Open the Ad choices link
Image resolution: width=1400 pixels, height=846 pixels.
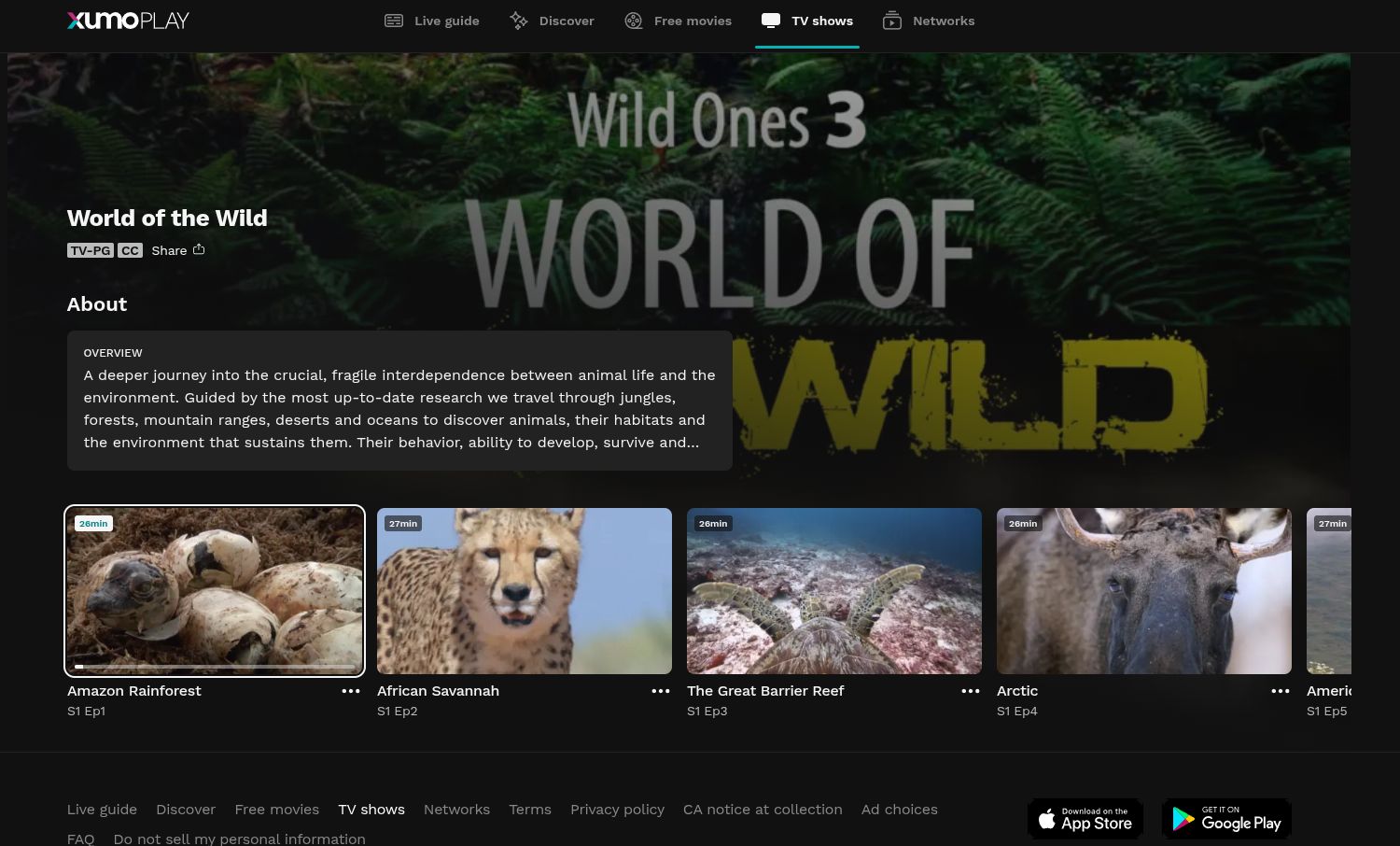coord(899,810)
